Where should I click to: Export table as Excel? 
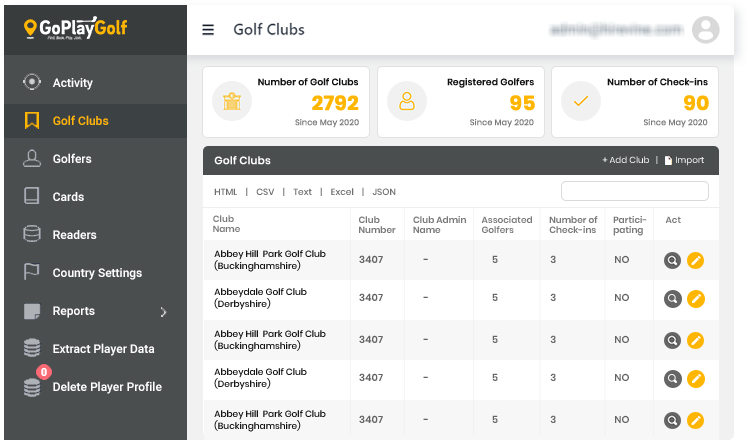coord(342,192)
